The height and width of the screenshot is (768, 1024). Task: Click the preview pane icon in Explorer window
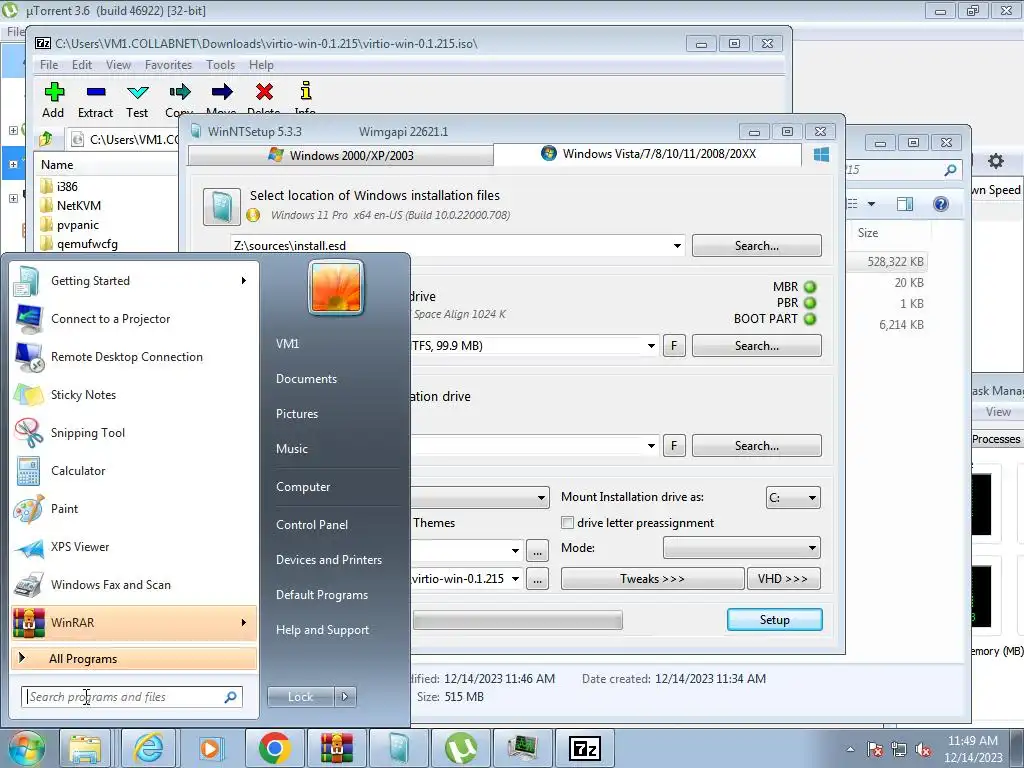click(x=904, y=204)
